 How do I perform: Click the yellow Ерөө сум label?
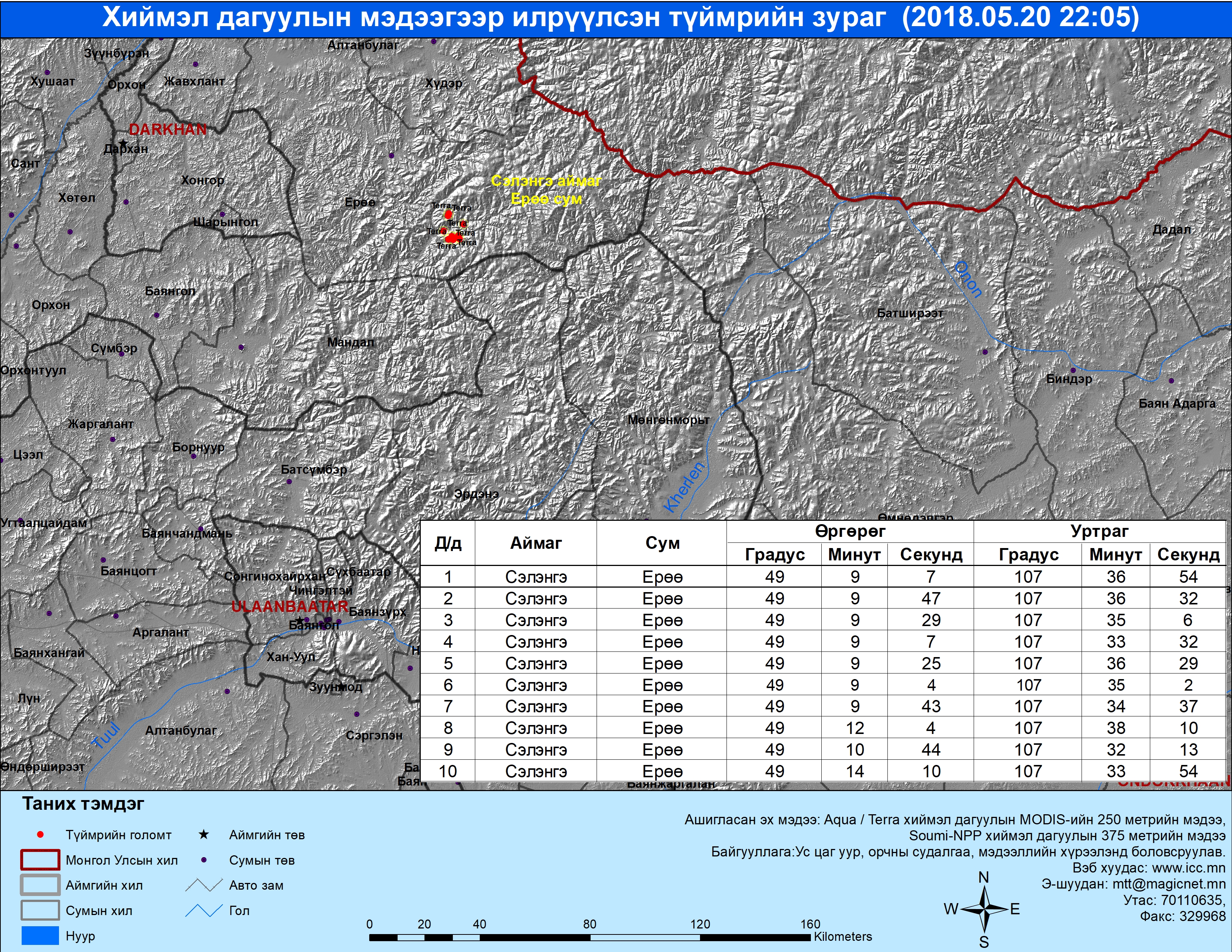[x=546, y=199]
